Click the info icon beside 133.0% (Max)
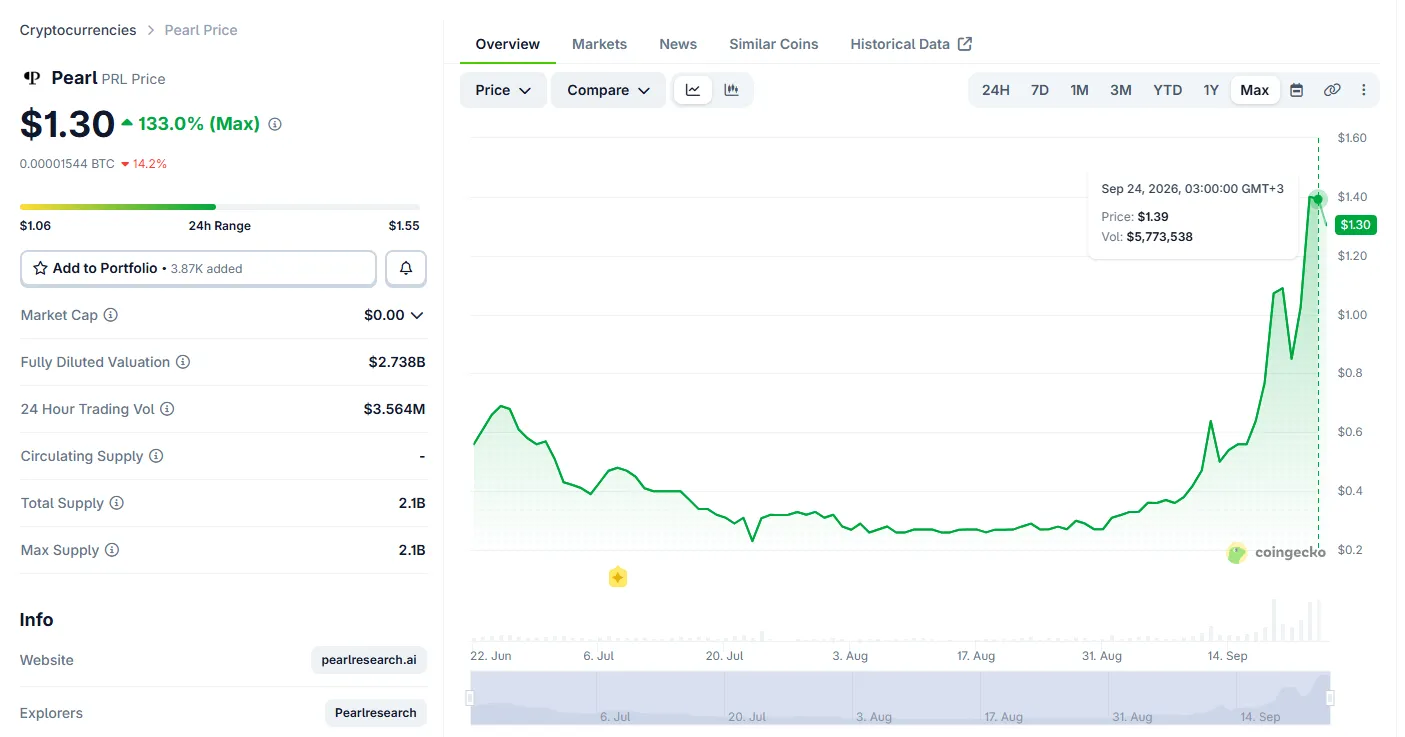Image resolution: width=1405 pixels, height=737 pixels. click(x=275, y=124)
